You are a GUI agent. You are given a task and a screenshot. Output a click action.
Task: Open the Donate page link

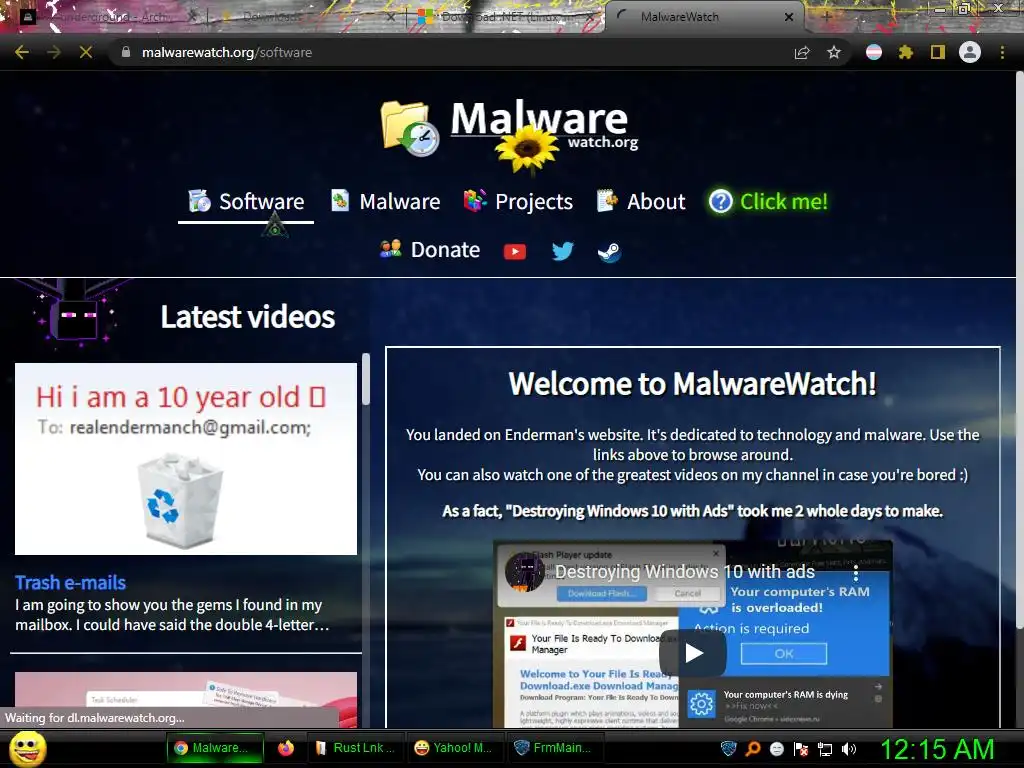coord(430,249)
